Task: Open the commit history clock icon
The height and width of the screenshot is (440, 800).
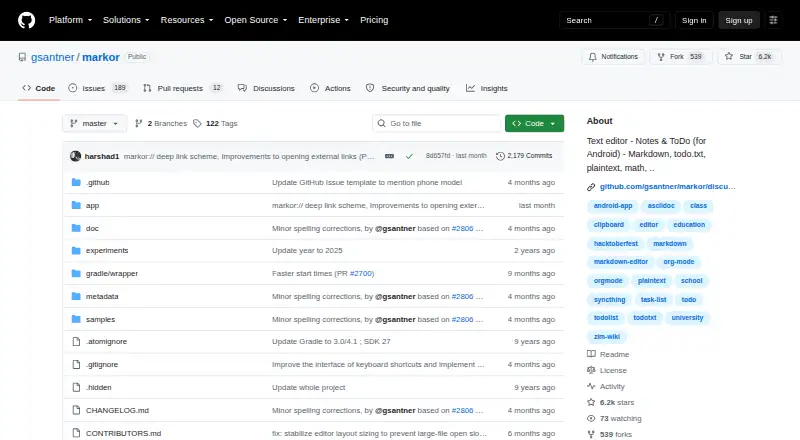Action: tap(500, 156)
